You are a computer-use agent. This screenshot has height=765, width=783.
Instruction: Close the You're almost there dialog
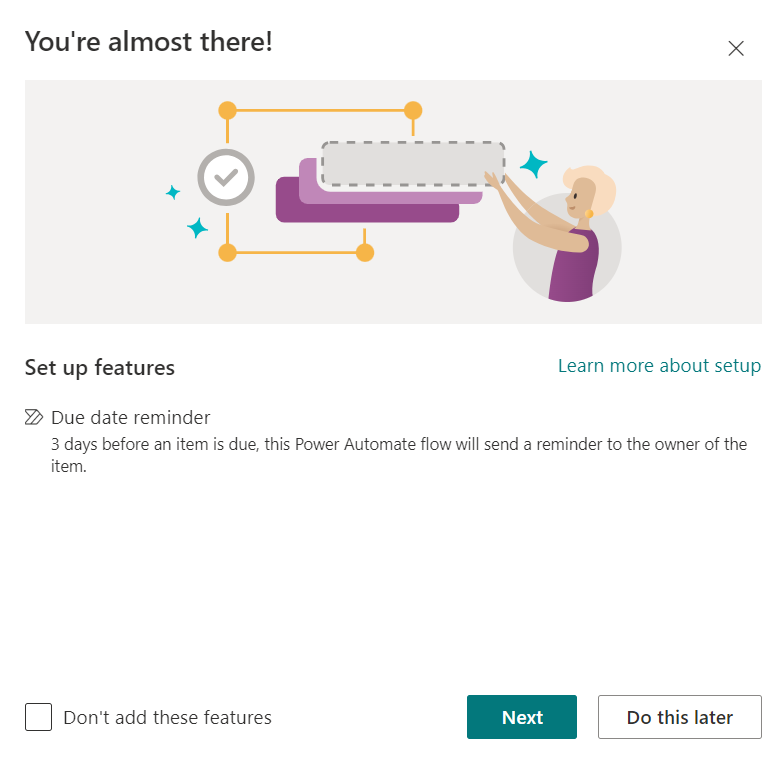(x=736, y=48)
